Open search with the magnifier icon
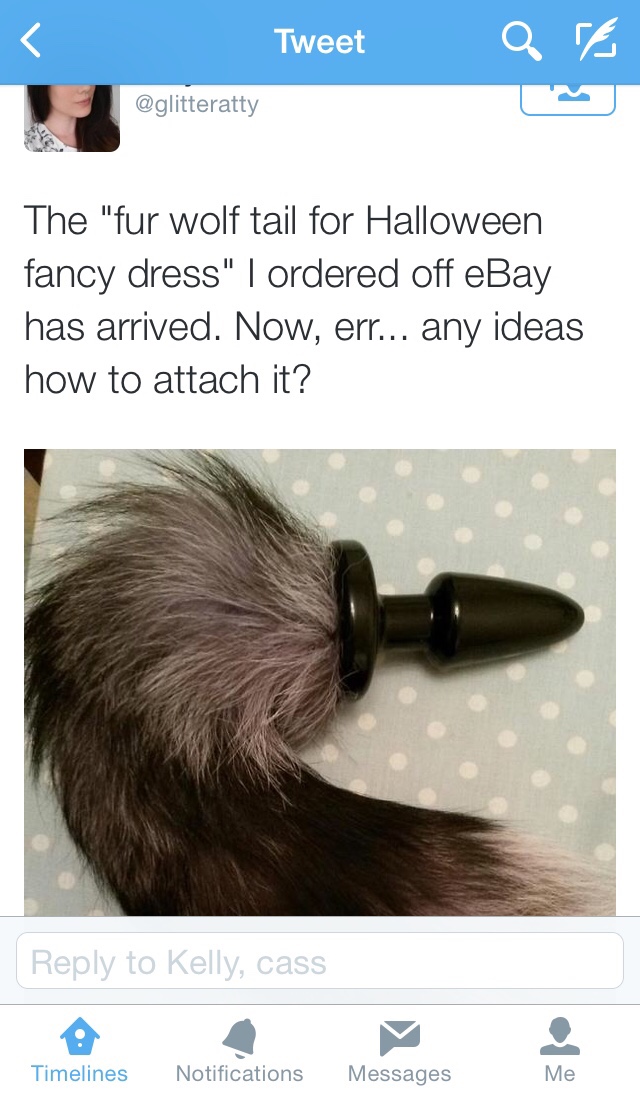The width and height of the screenshot is (640, 1093). click(x=521, y=40)
